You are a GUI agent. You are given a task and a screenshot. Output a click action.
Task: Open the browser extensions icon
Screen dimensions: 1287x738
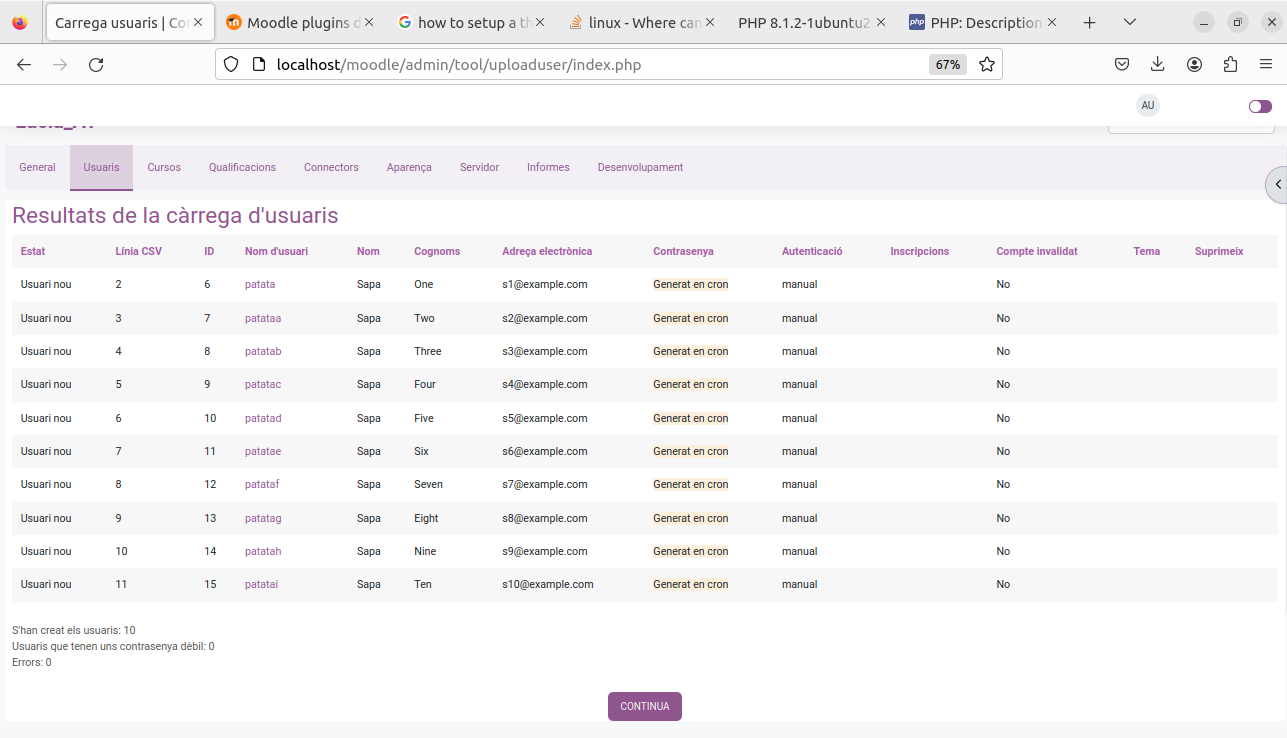(1230, 65)
